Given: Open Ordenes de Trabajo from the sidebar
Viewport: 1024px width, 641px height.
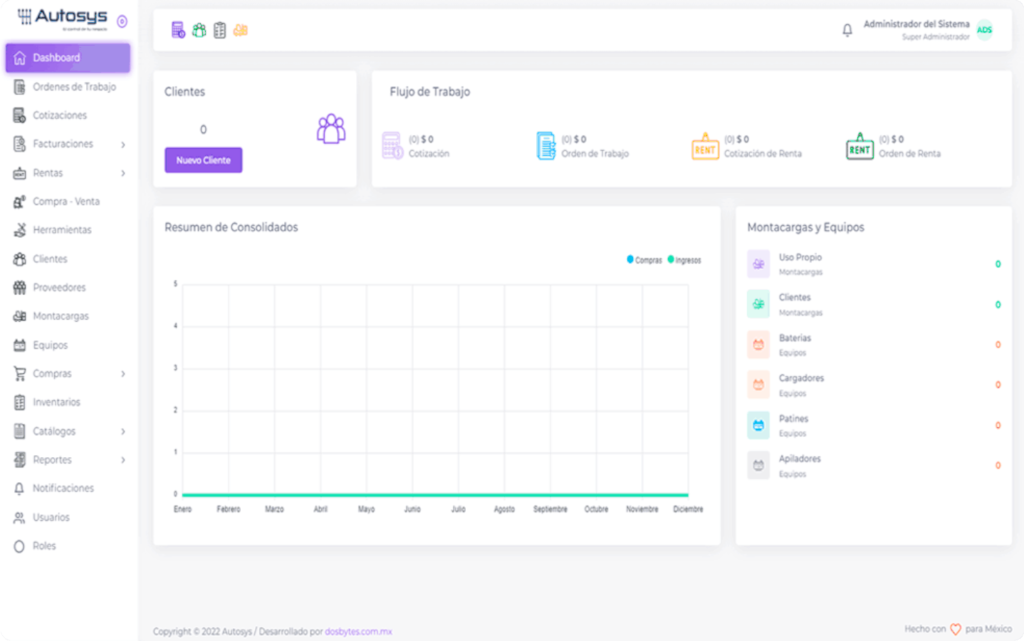Looking at the screenshot, I should pos(68,87).
